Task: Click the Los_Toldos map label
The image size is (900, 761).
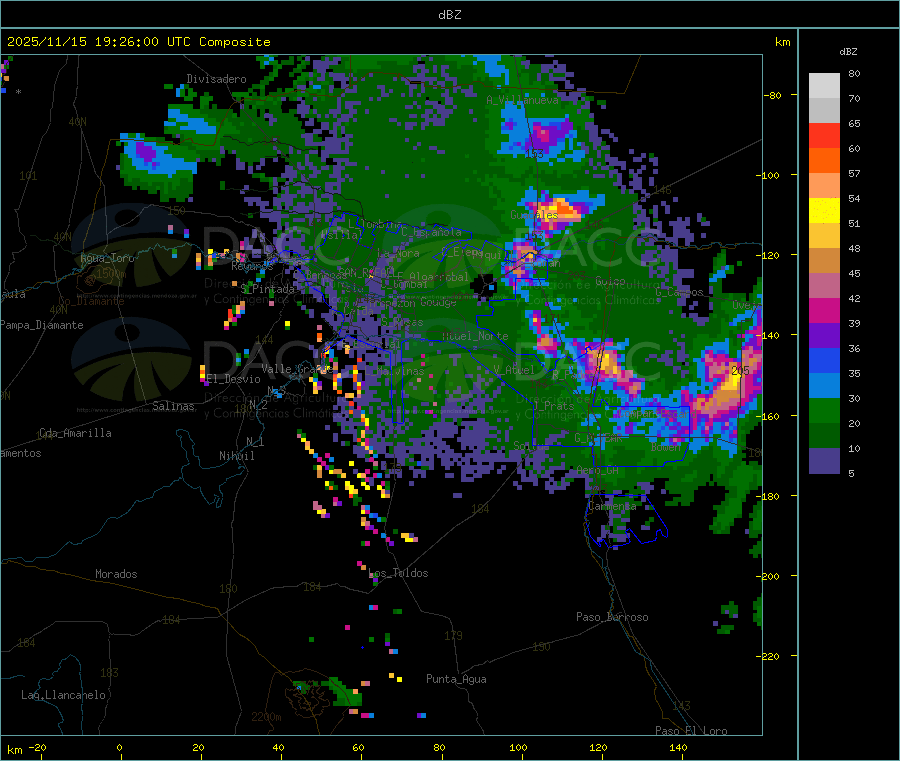Action: (x=398, y=573)
